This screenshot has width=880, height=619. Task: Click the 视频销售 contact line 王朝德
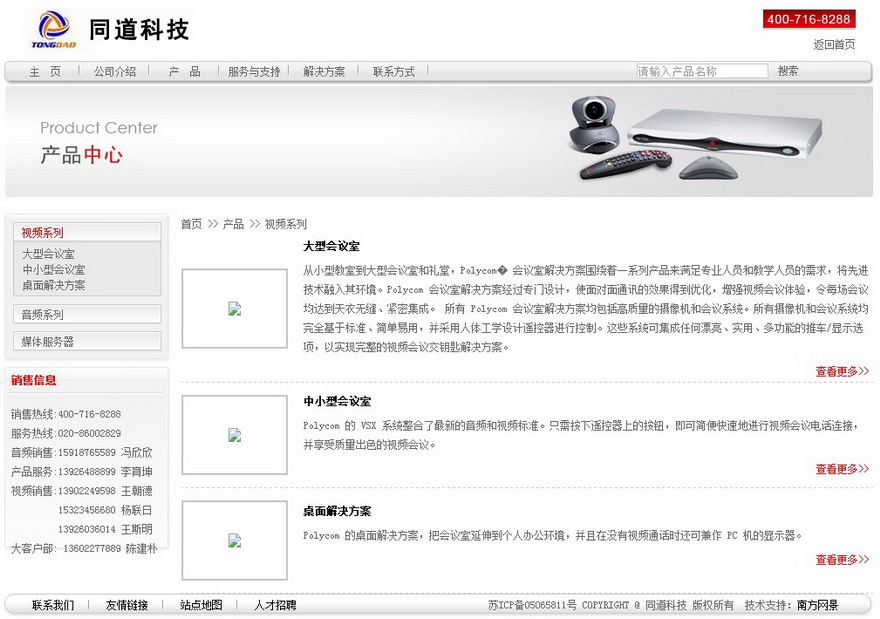[x=82, y=491]
